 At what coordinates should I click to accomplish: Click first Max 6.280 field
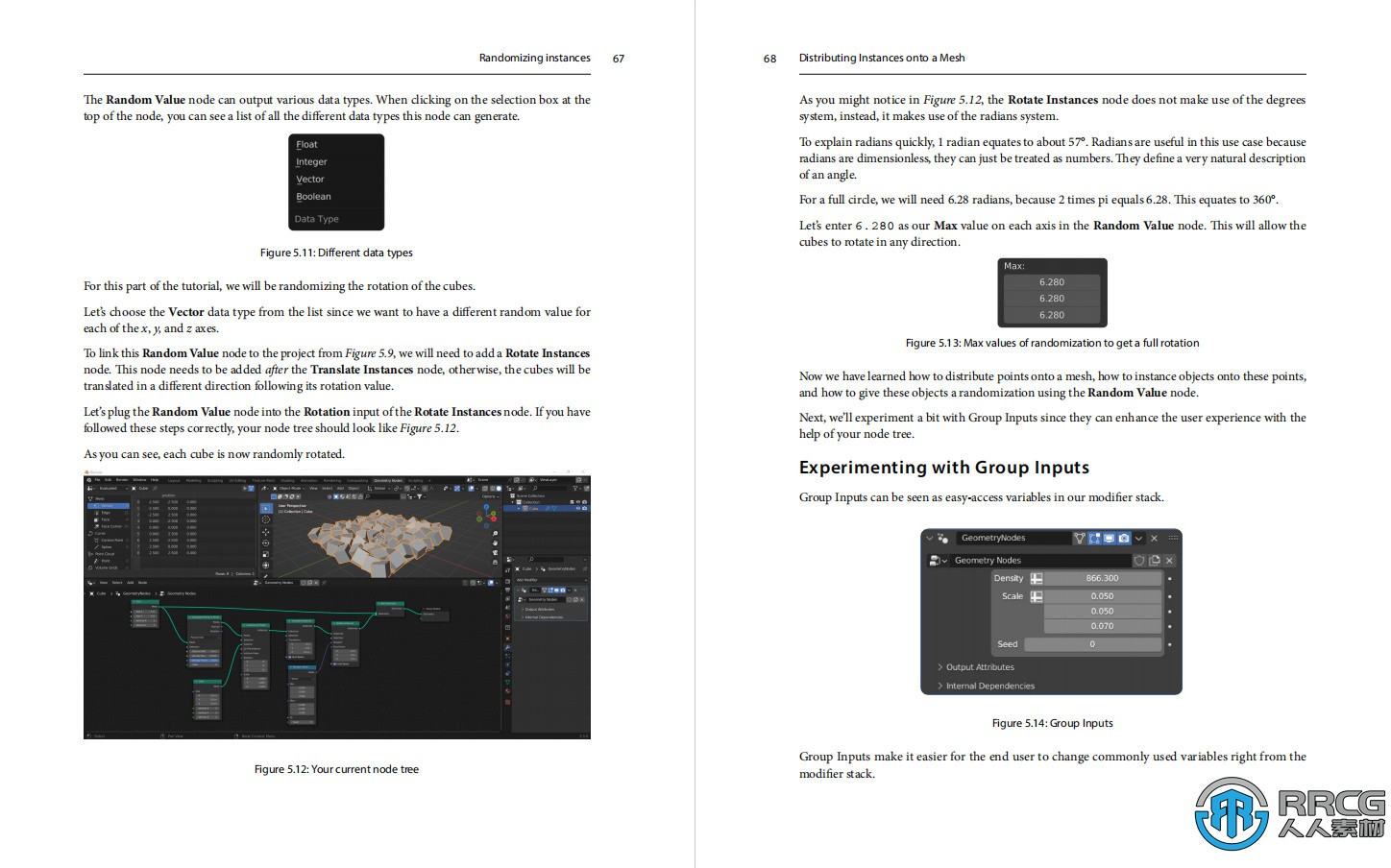(x=1052, y=282)
